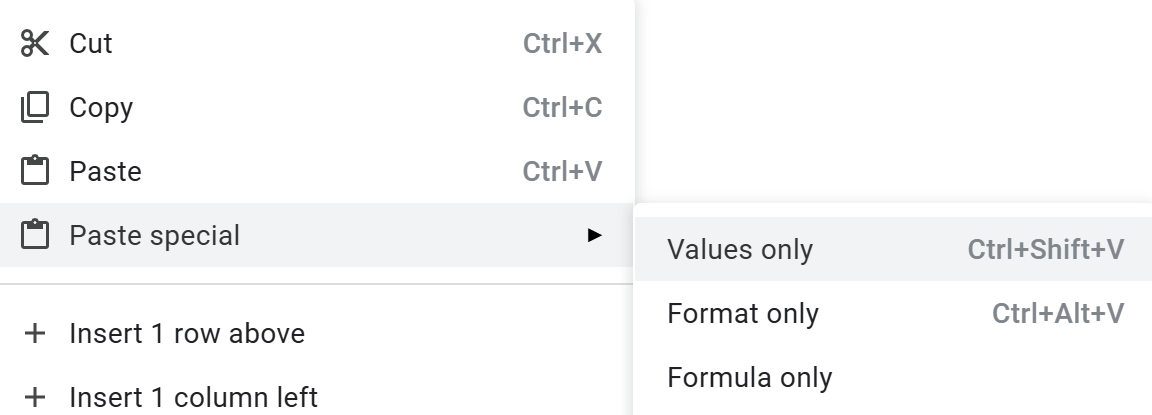Open the Paste special menu item
The height and width of the screenshot is (415, 1152).
click(155, 236)
